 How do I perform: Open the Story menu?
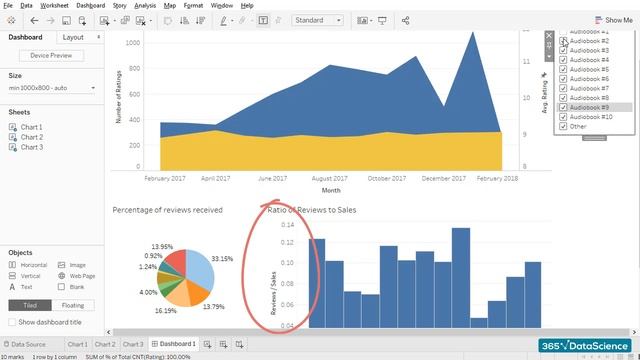pyautogui.click(x=119, y=5)
